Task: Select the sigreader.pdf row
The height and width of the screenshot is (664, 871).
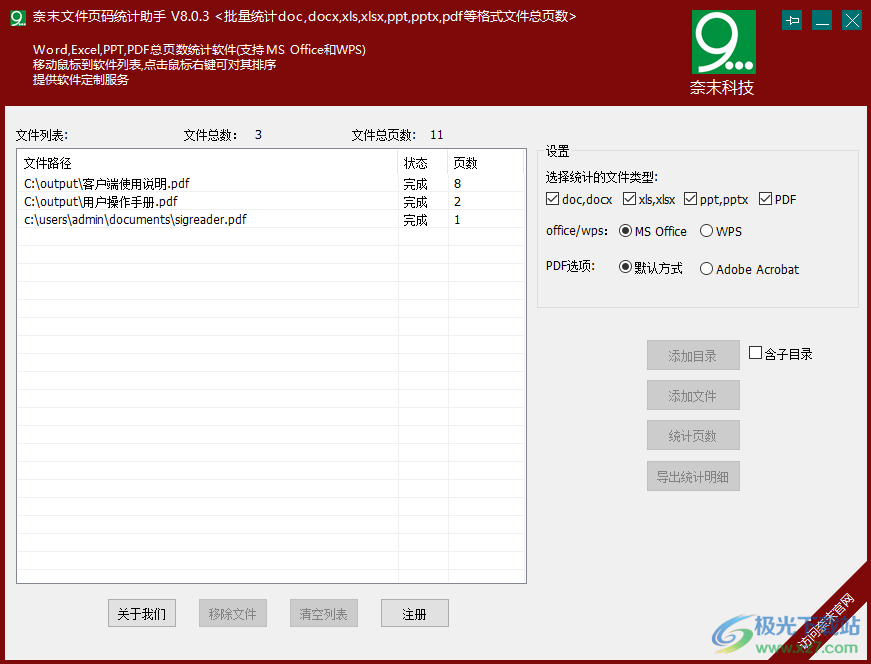Action: point(271,219)
